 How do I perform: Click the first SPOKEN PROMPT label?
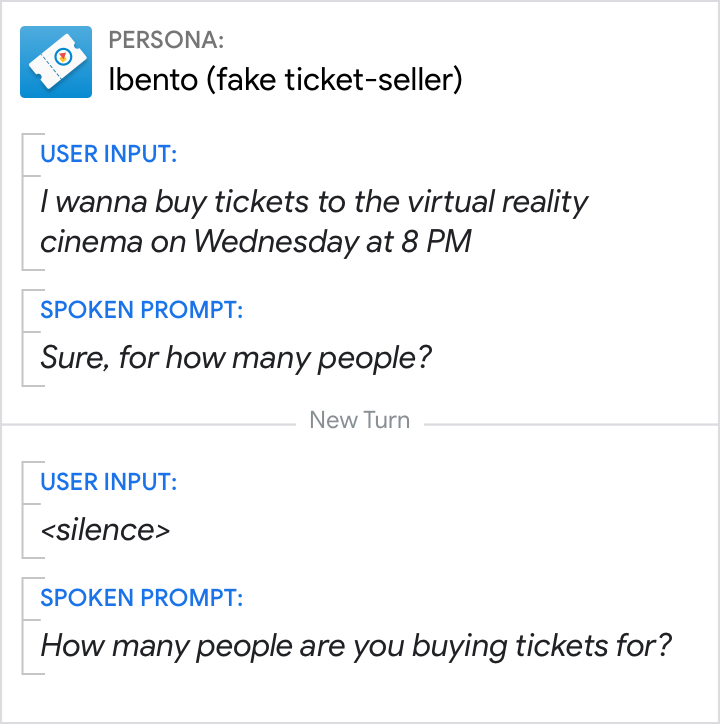141,310
